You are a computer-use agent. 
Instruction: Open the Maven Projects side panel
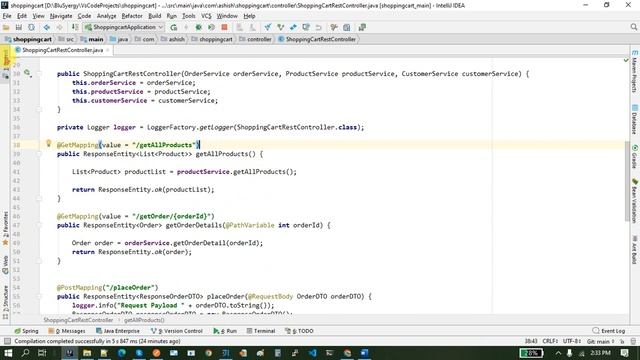(x=635, y=71)
